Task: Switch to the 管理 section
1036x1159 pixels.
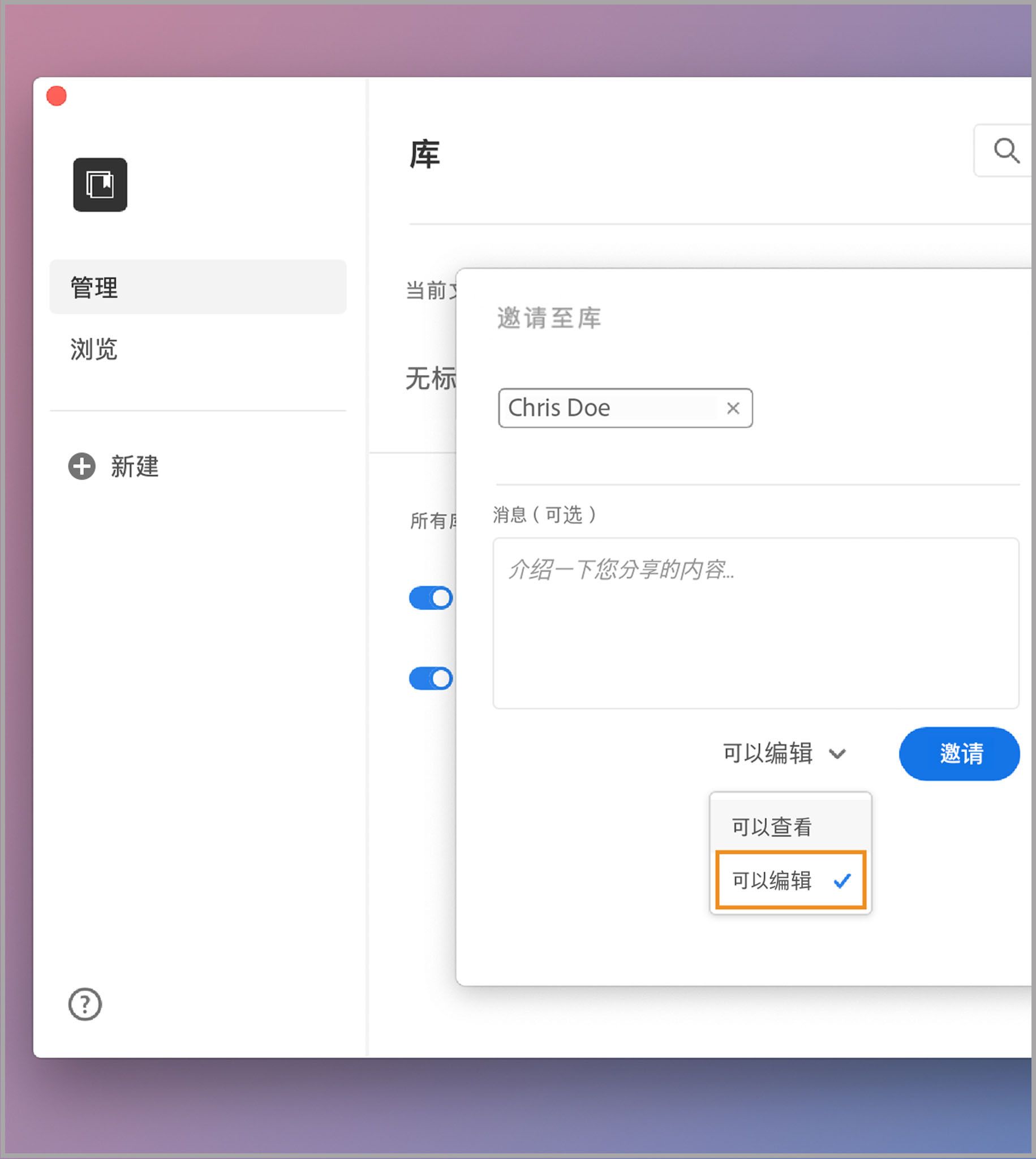Action: (93, 287)
